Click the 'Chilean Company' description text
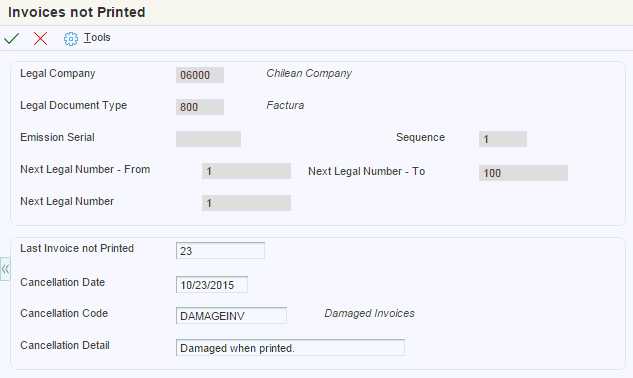The width and height of the screenshot is (633, 378). coord(309,74)
